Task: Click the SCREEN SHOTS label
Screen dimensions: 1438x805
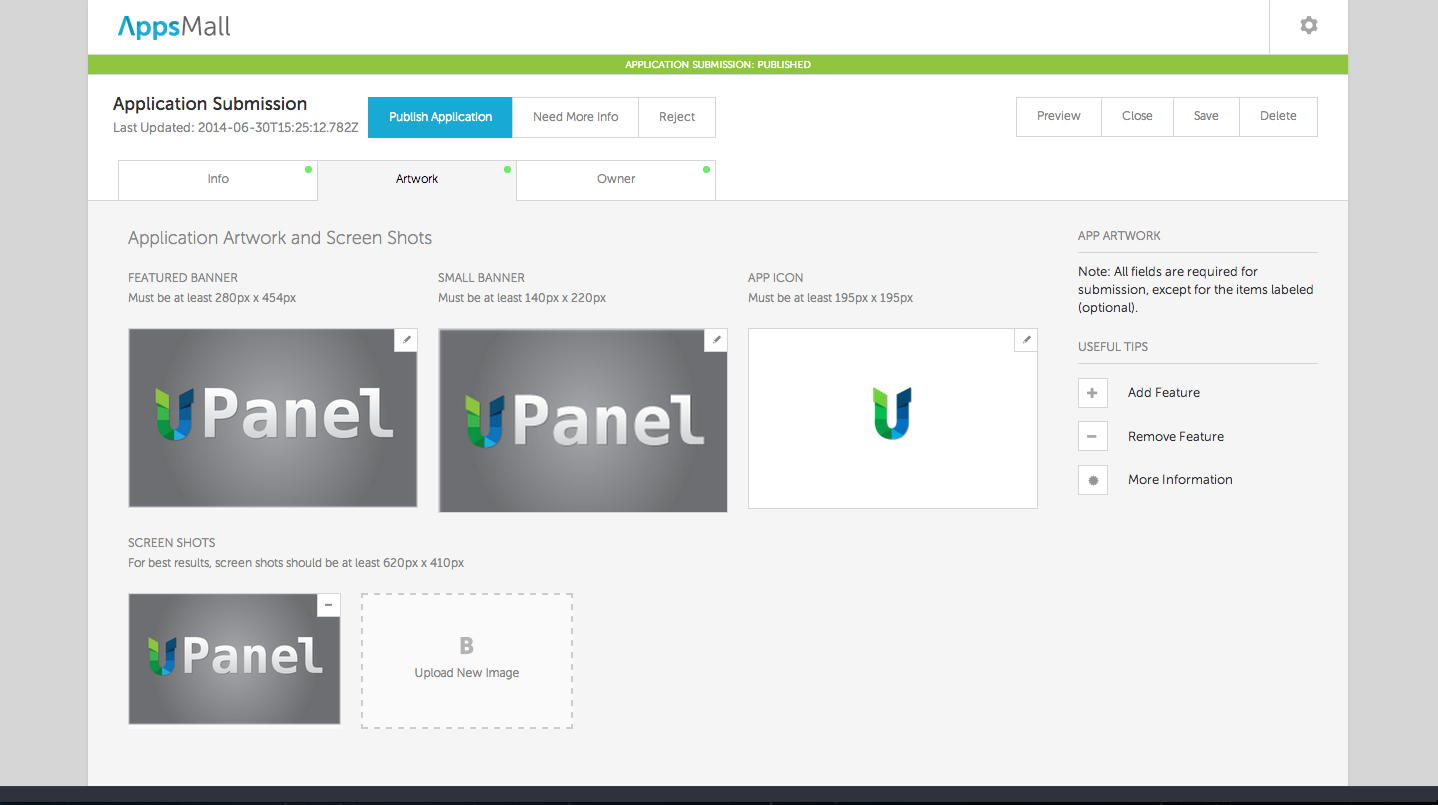Action: click(172, 543)
